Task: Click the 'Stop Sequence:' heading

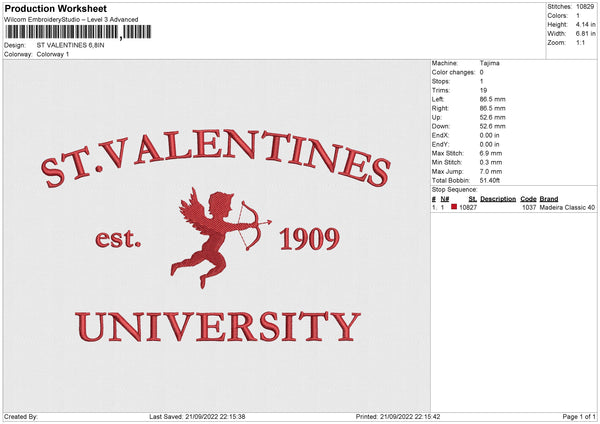Action: click(x=455, y=189)
